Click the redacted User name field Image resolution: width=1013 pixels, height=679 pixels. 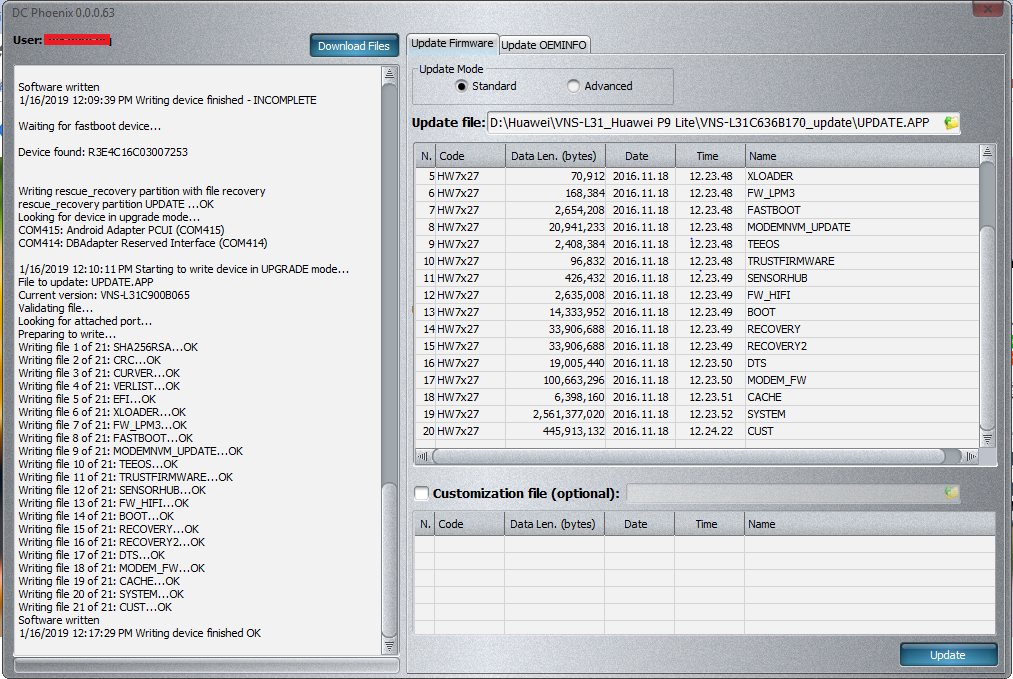(78, 40)
